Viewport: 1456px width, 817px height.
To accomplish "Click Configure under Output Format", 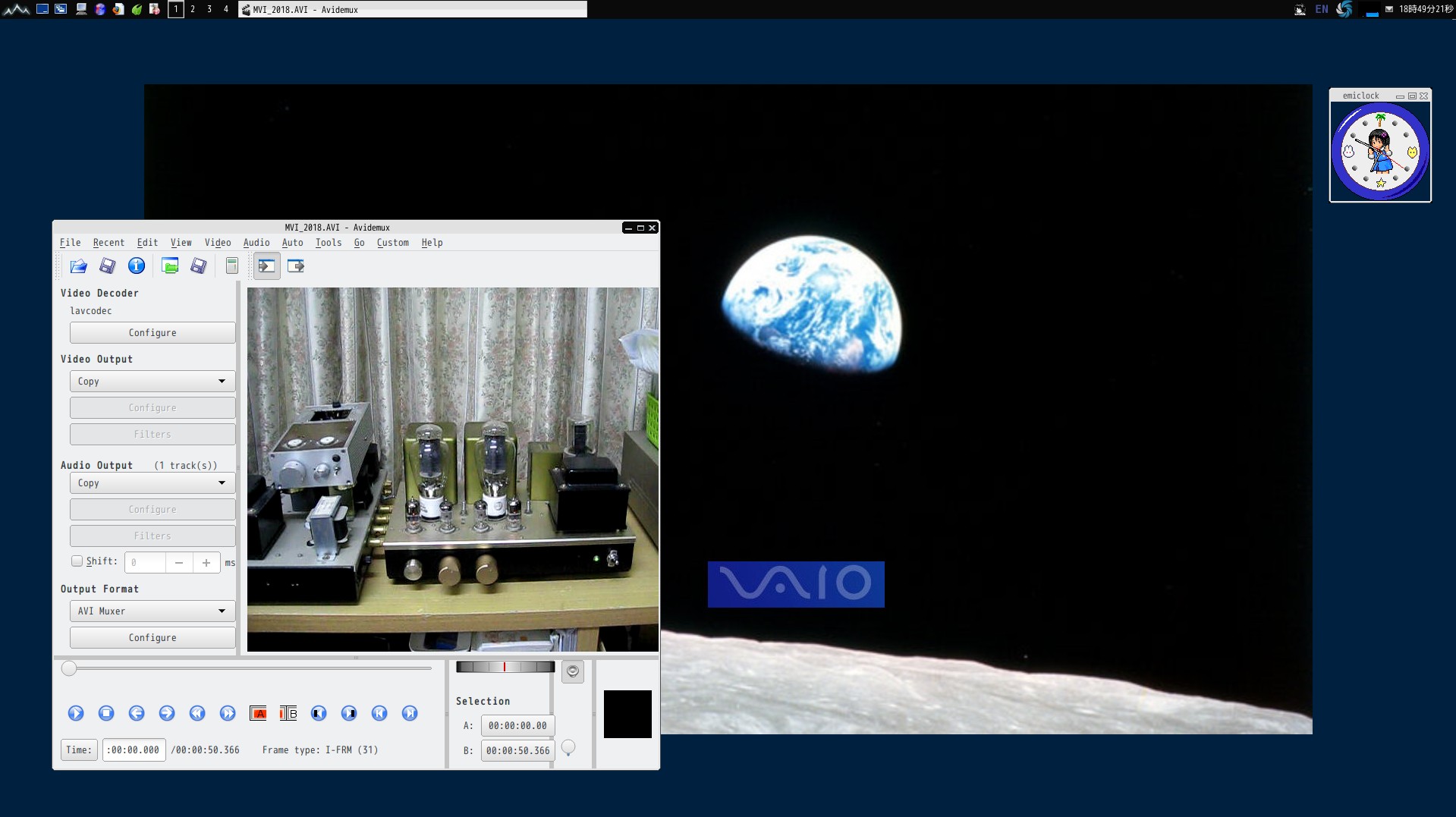I will [x=153, y=638].
